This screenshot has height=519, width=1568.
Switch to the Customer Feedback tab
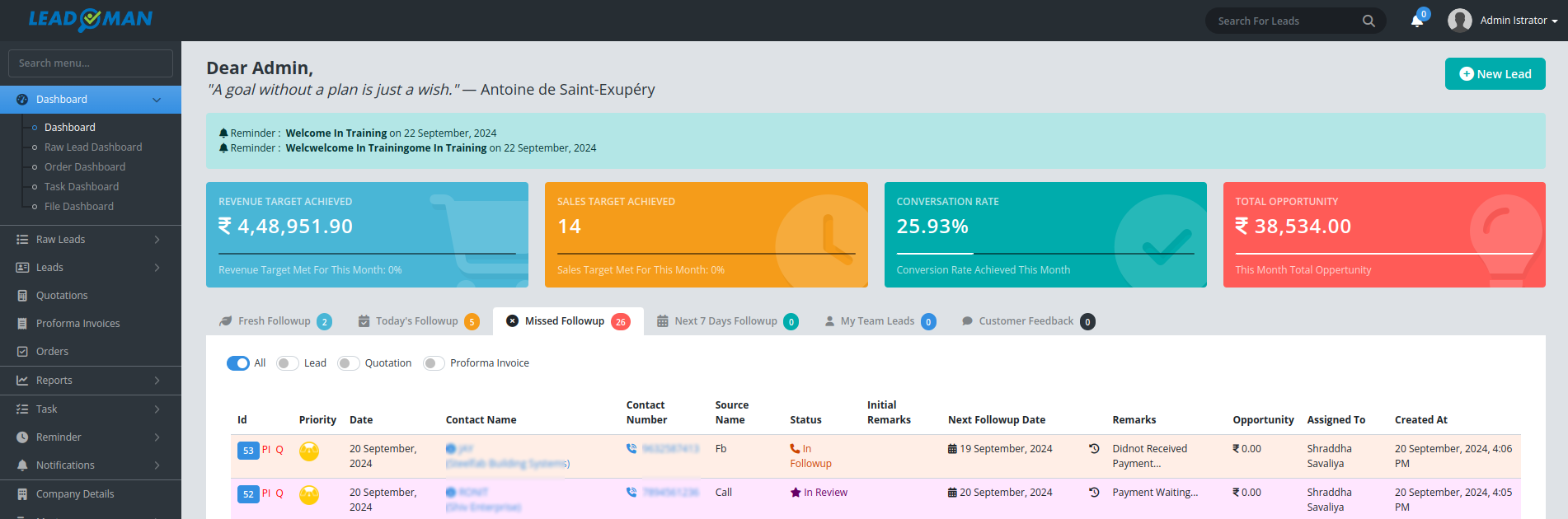[x=1026, y=321]
